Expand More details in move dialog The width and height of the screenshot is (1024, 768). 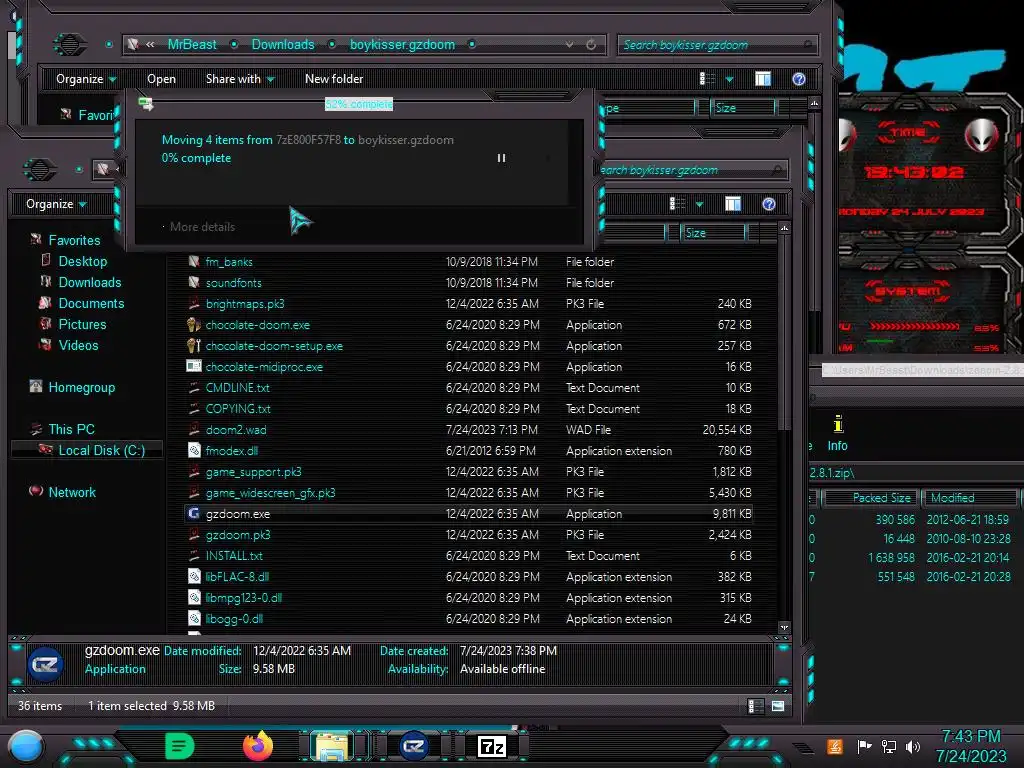coord(202,227)
